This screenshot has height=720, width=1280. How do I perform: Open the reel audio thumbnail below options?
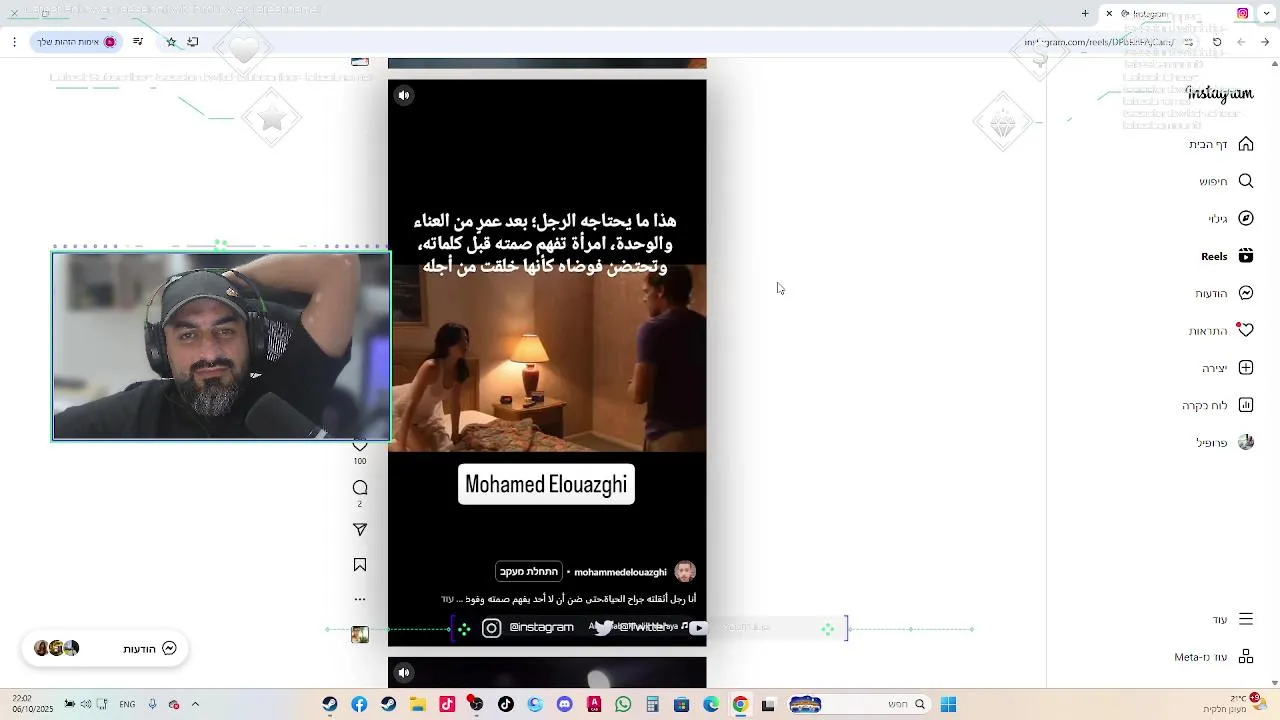[360, 635]
